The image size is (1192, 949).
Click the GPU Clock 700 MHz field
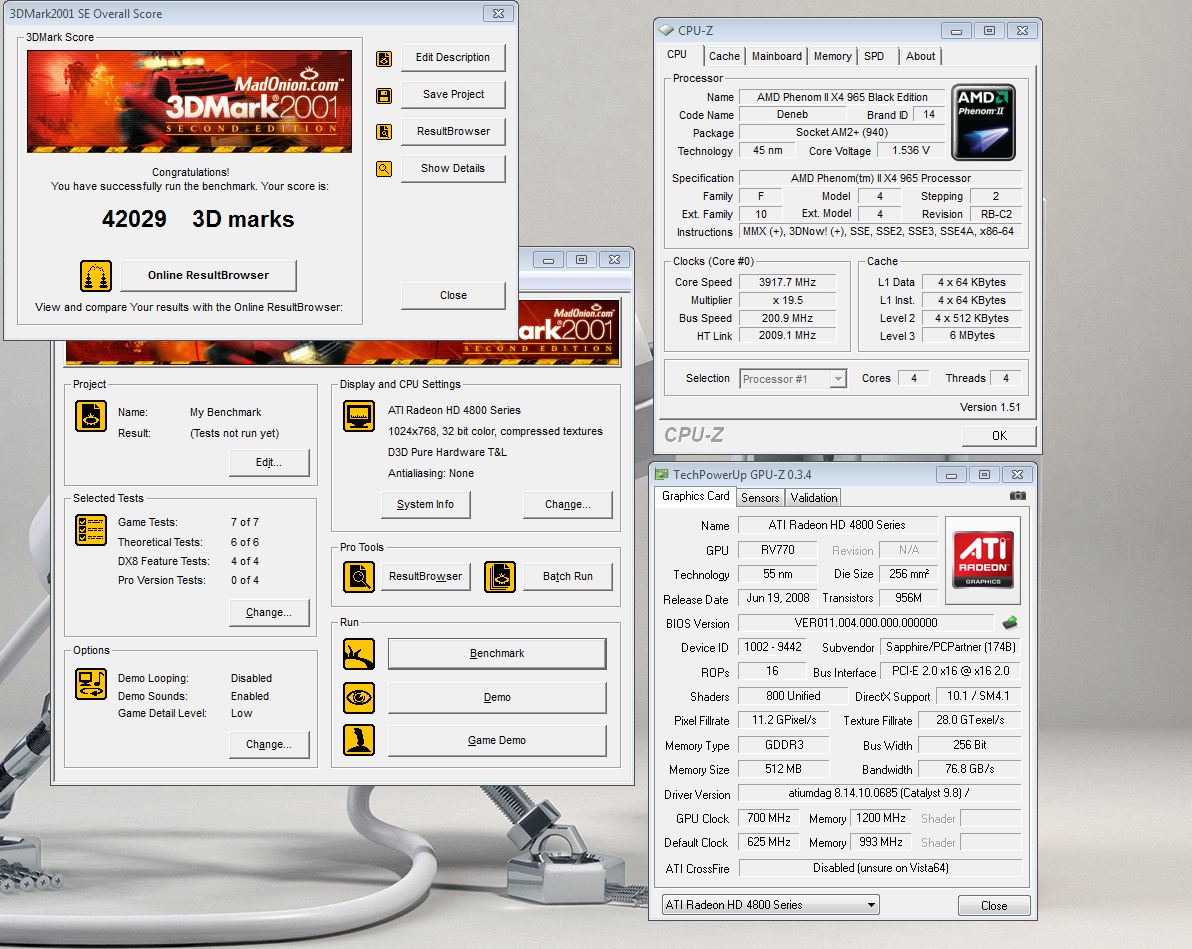[769, 818]
